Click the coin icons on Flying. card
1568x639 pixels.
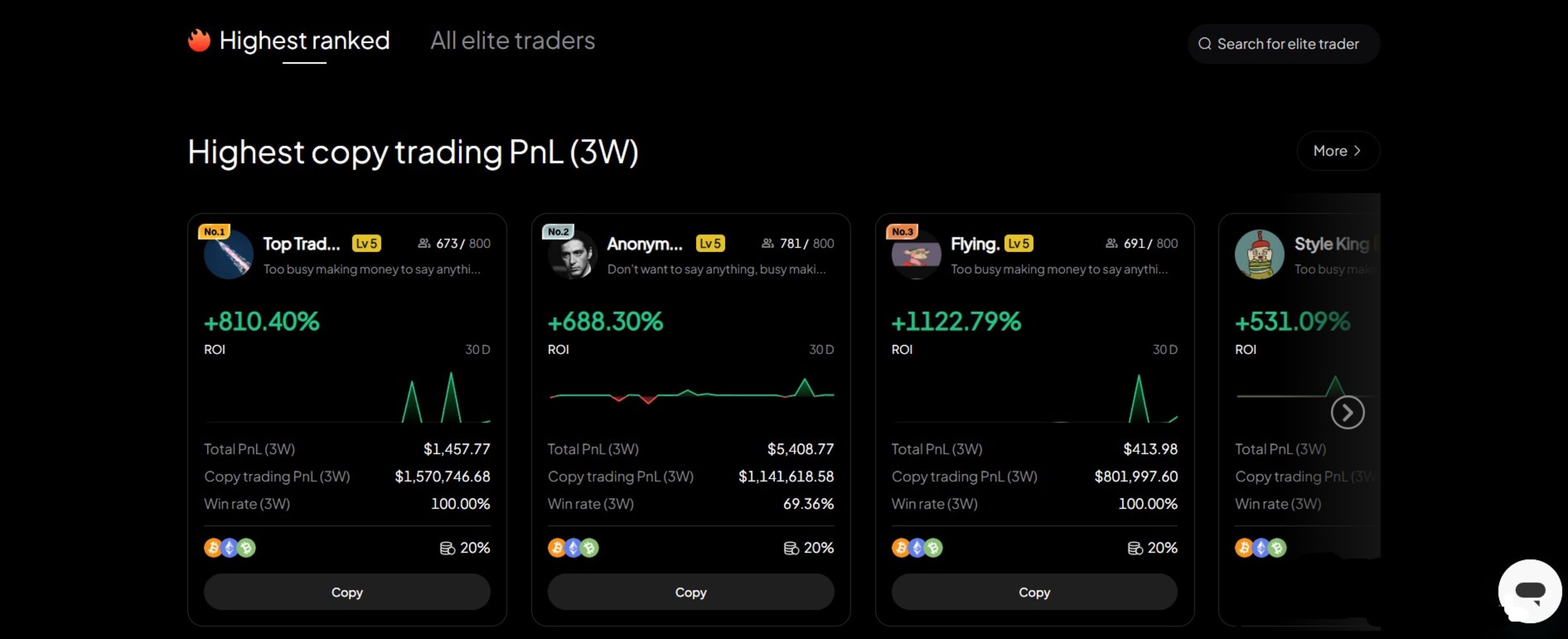917,548
